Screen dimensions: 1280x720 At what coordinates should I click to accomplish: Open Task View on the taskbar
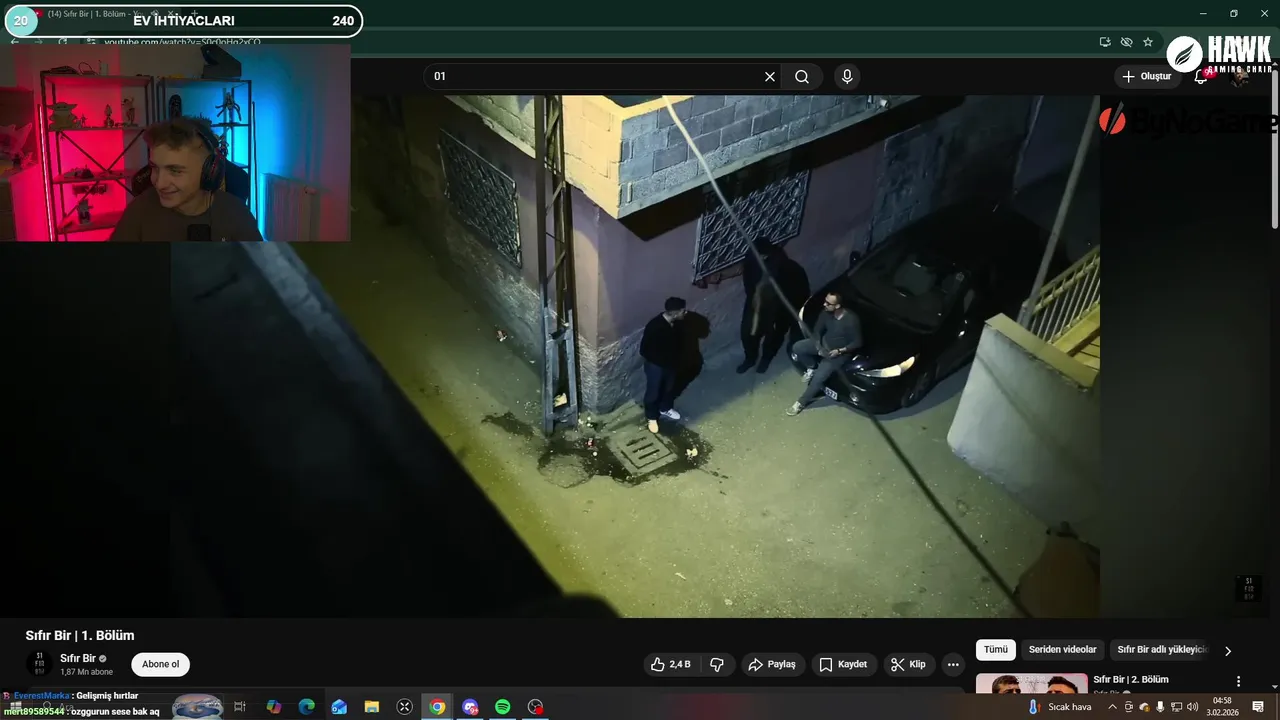(x=240, y=707)
